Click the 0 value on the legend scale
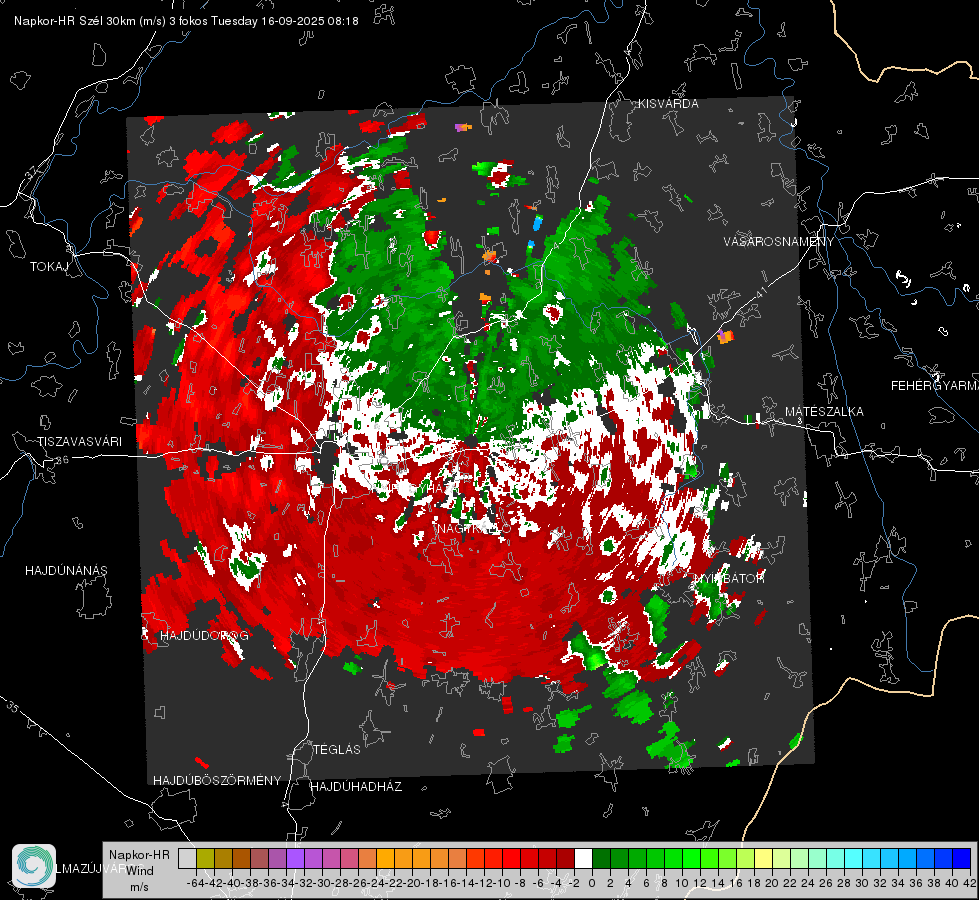The height and width of the screenshot is (900, 979). click(x=592, y=883)
